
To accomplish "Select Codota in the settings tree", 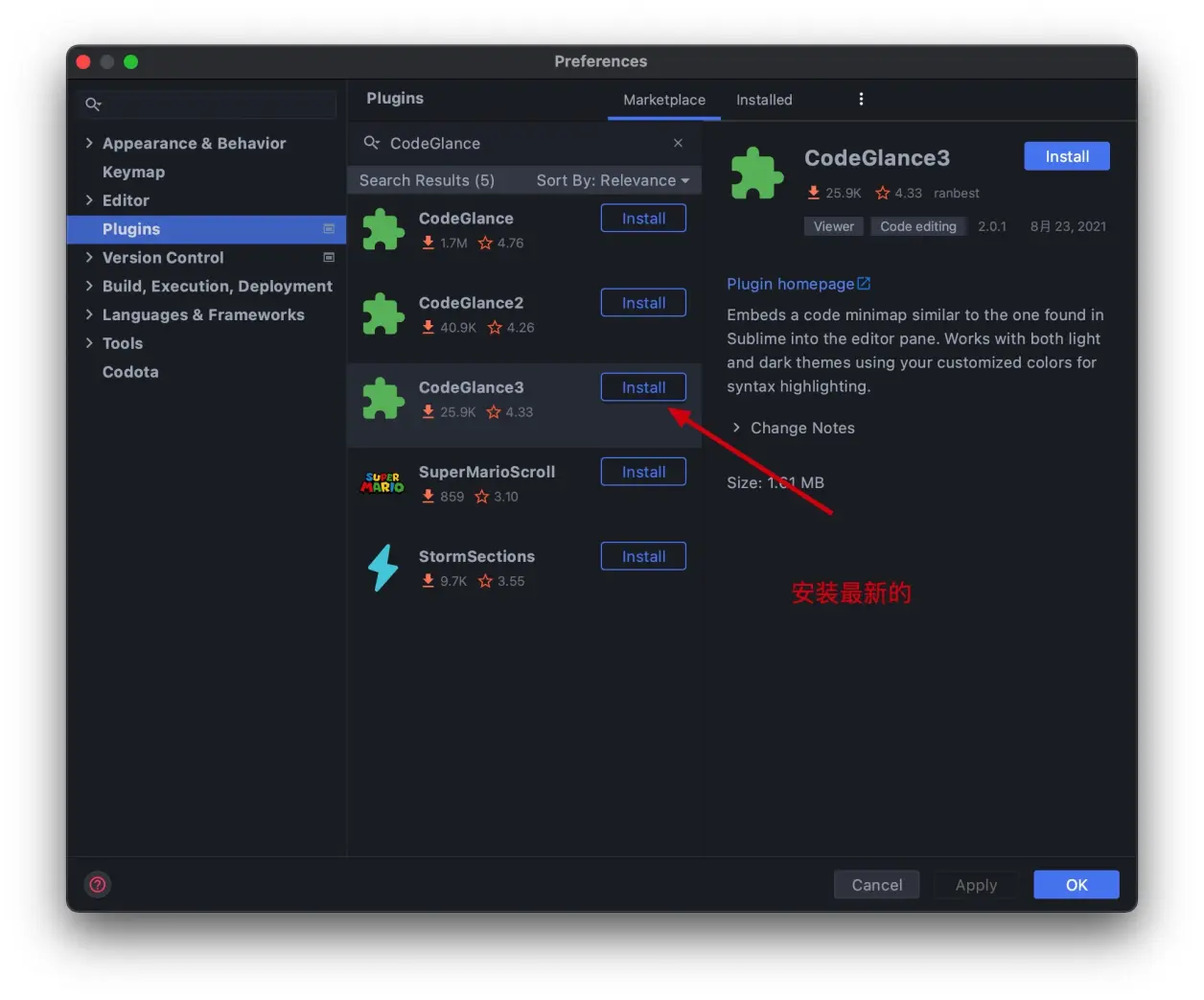I will coord(130,372).
